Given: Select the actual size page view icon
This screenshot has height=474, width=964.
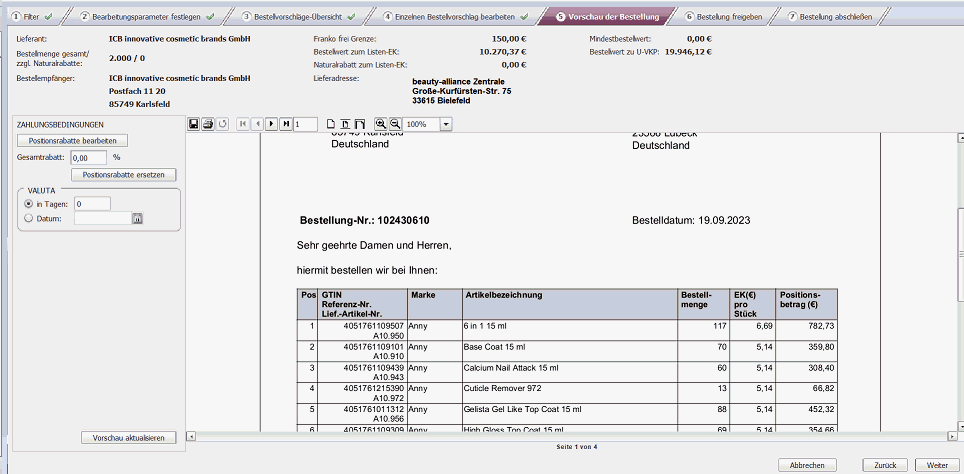Looking at the screenshot, I should point(331,124).
